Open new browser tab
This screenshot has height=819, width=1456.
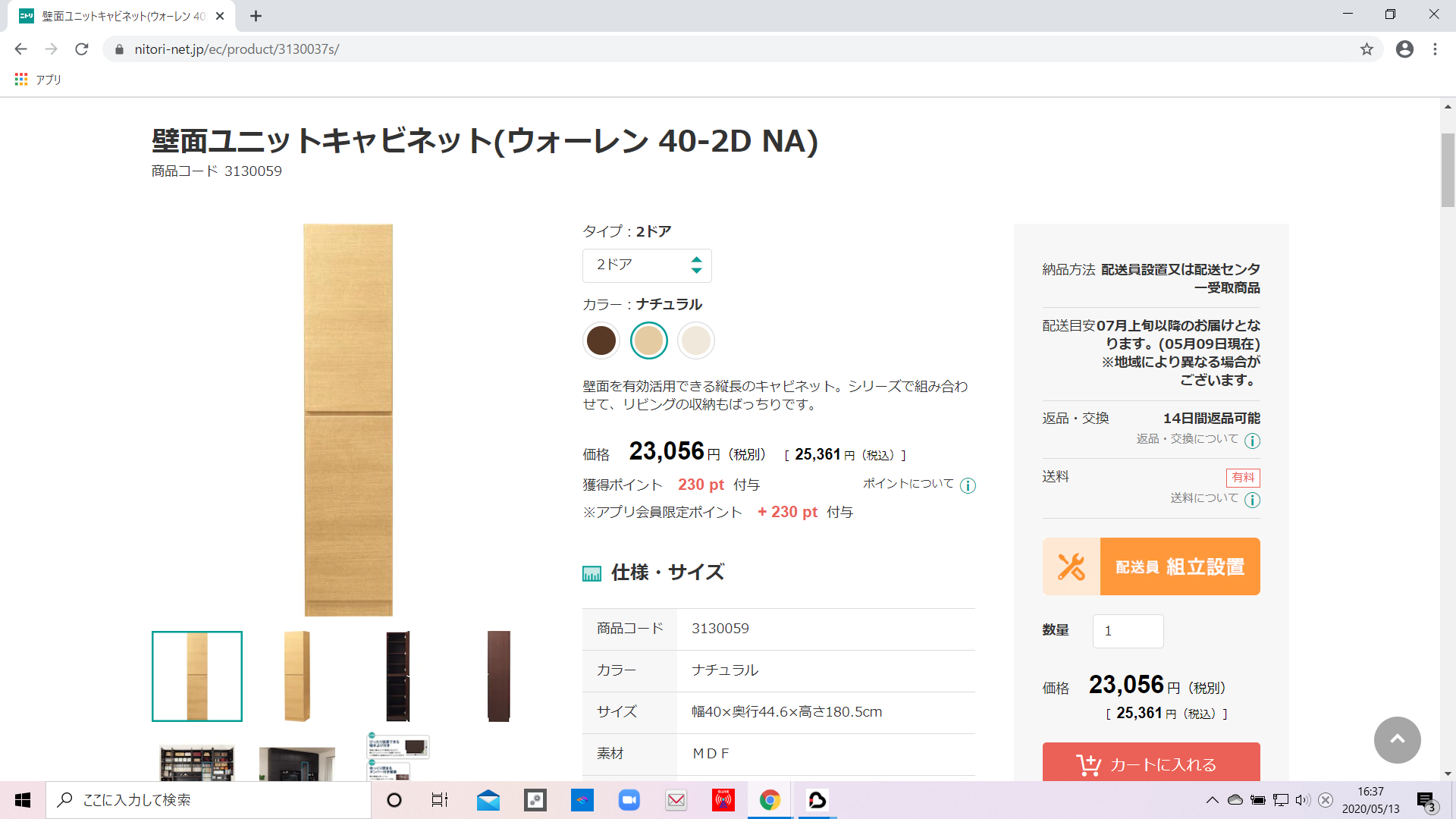(256, 16)
